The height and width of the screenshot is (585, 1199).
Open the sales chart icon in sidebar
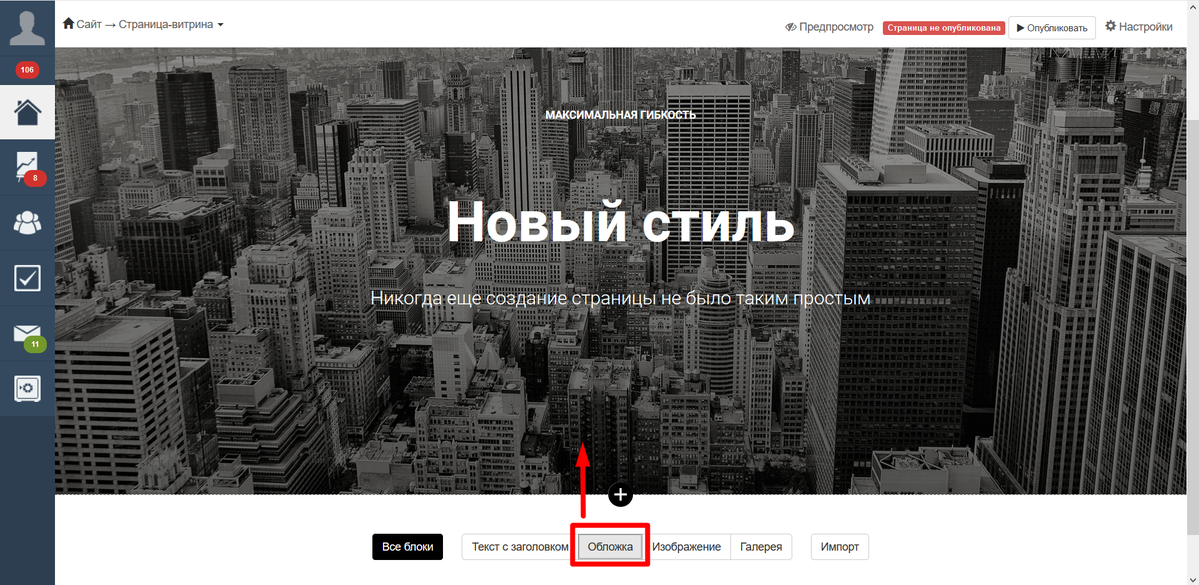[x=28, y=167]
